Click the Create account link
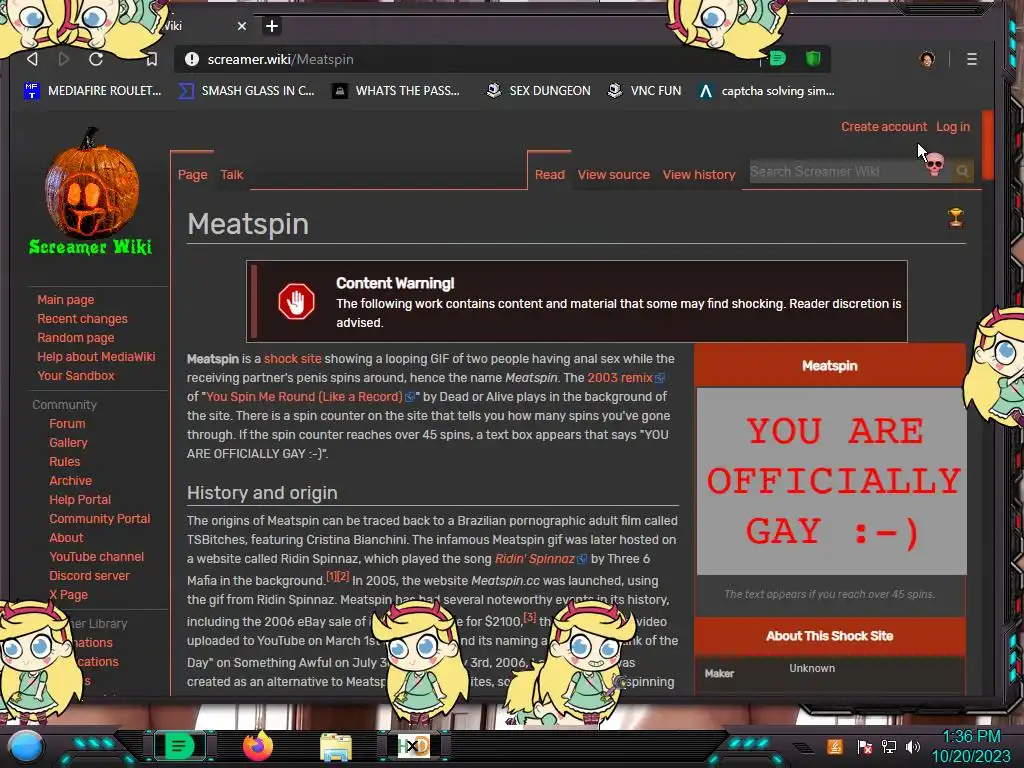The height and width of the screenshot is (768, 1024). pos(884,127)
